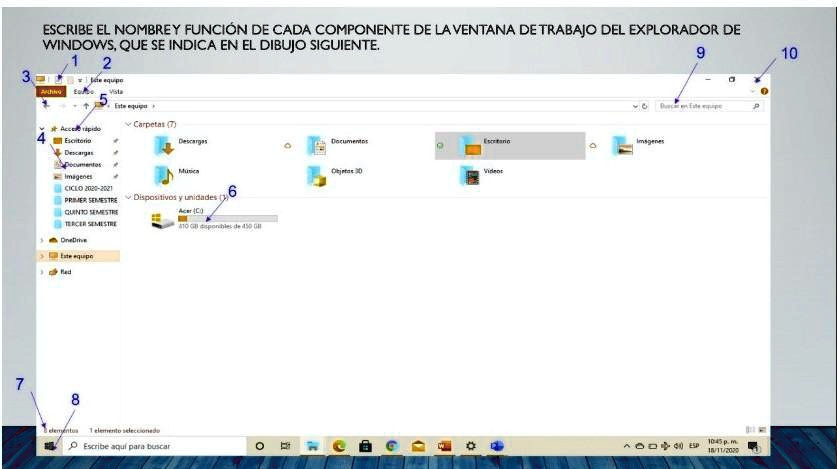Open Microsoft Edge from the taskbar
The height and width of the screenshot is (469, 837).
click(x=339, y=446)
